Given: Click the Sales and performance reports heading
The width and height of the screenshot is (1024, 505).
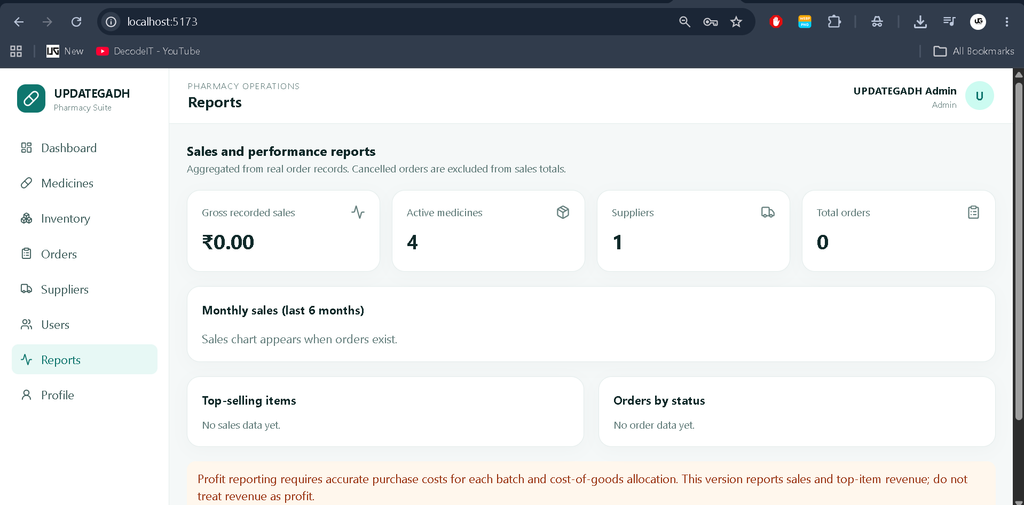Looking at the screenshot, I should (281, 152).
